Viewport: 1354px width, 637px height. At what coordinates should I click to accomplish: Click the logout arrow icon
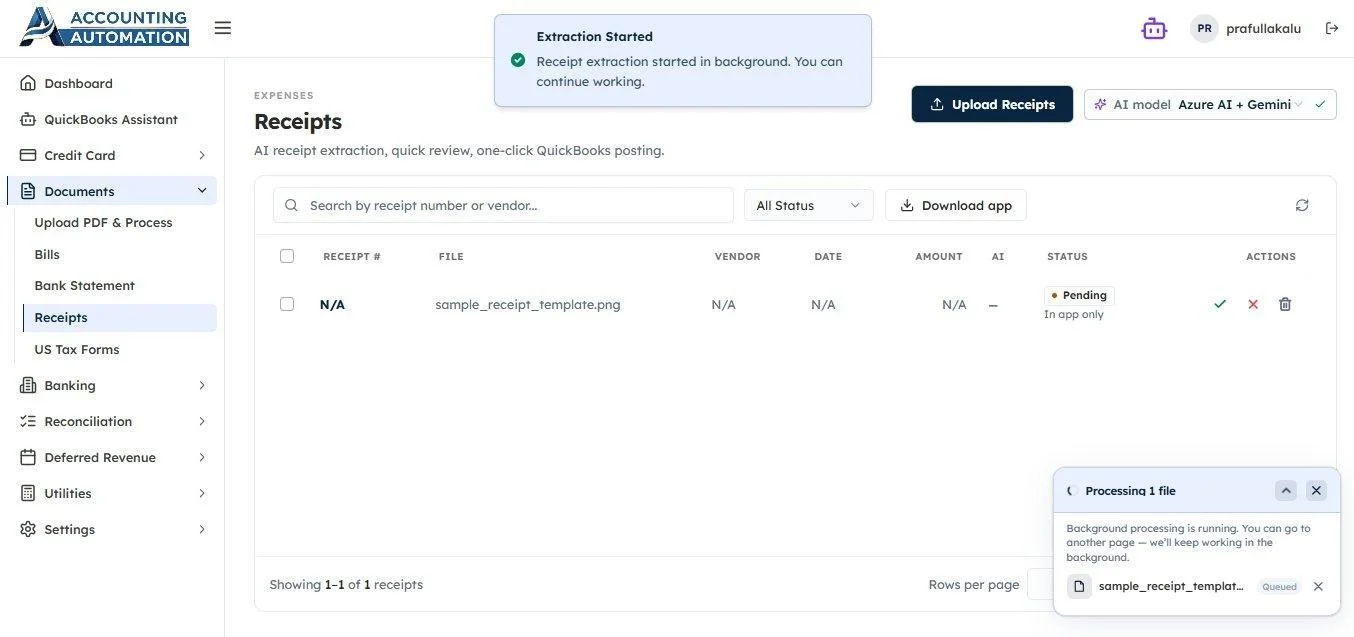pyautogui.click(x=1332, y=28)
